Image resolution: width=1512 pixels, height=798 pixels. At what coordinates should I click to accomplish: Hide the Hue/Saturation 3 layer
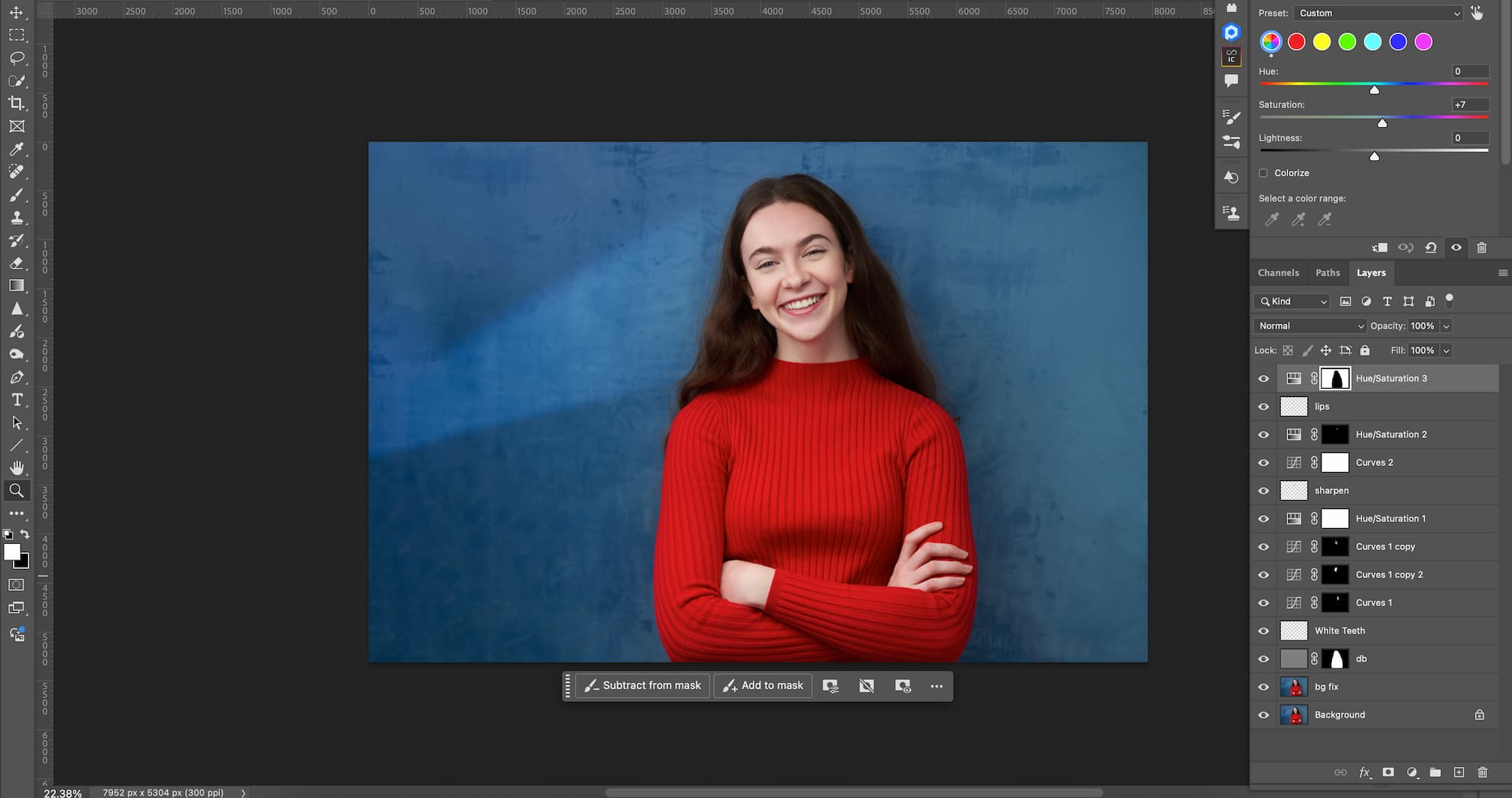click(x=1263, y=378)
